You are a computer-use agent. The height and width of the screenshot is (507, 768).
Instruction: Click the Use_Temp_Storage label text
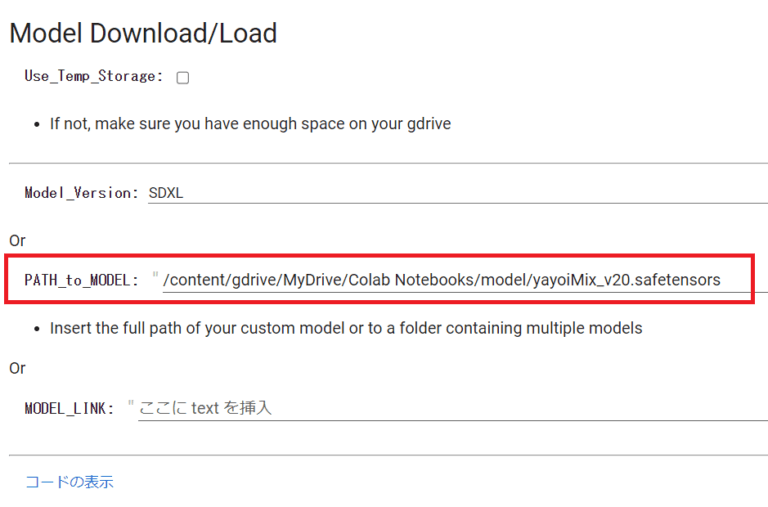(x=94, y=76)
